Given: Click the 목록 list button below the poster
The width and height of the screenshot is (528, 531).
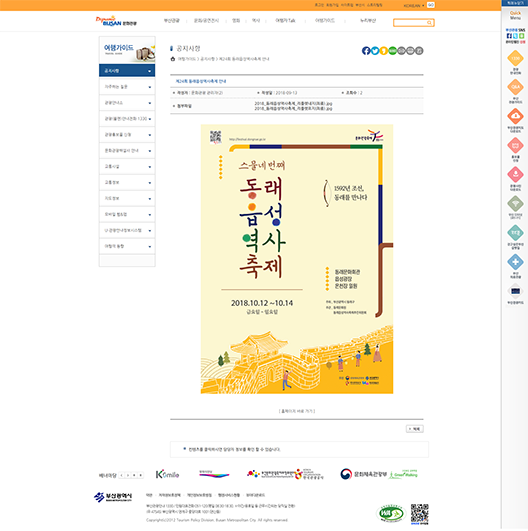Looking at the screenshot, I should tap(415, 429).
